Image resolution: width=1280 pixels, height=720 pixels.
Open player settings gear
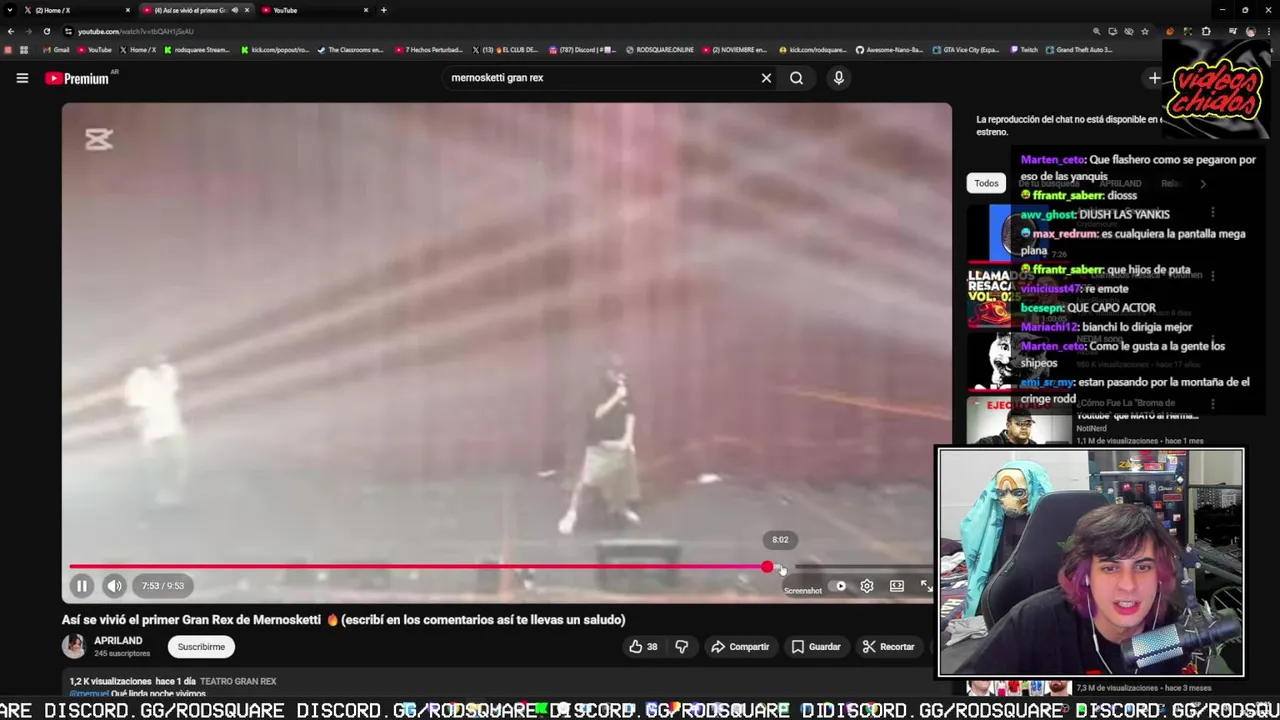click(867, 586)
